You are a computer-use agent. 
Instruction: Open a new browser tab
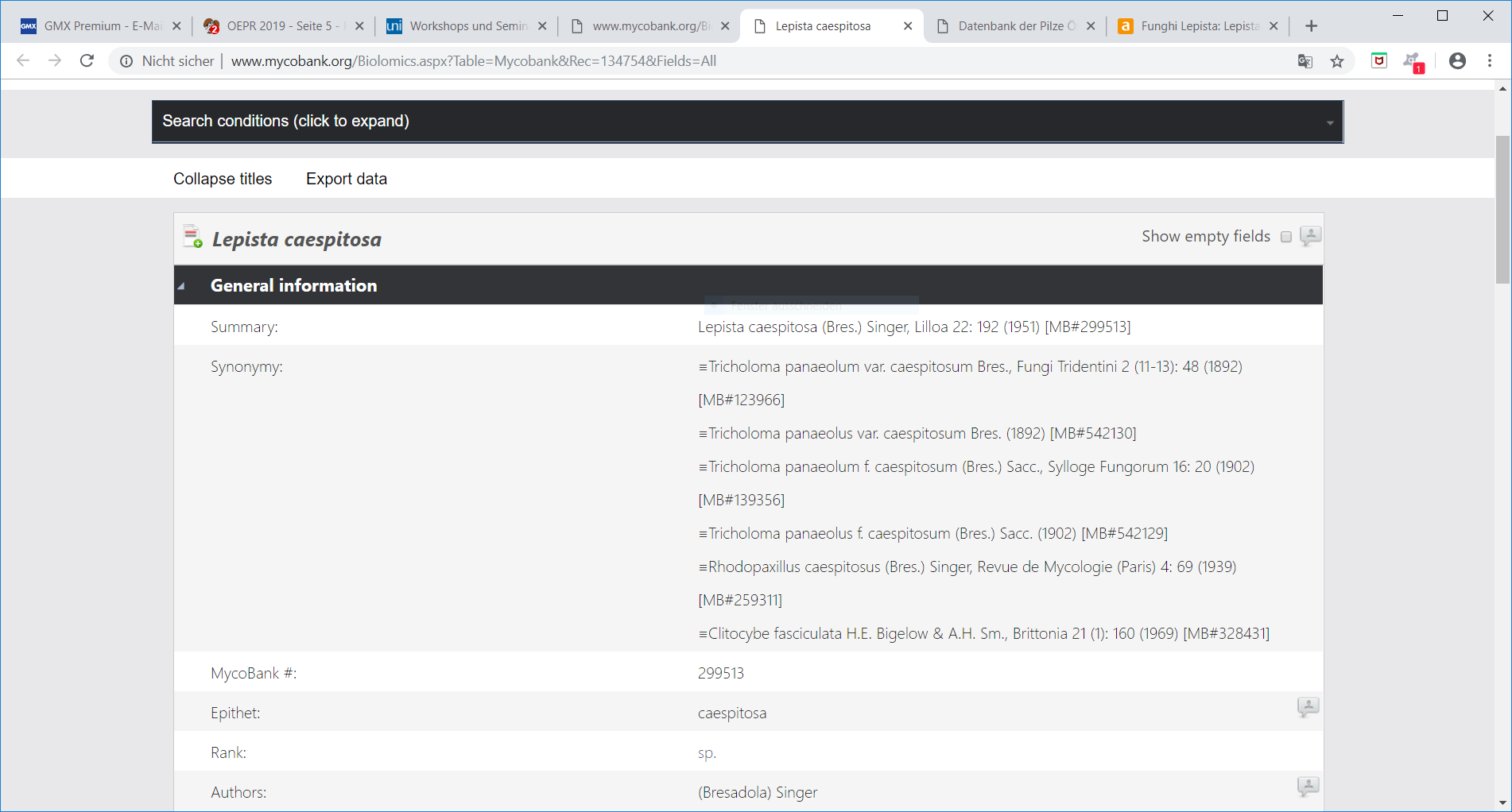[x=1312, y=26]
